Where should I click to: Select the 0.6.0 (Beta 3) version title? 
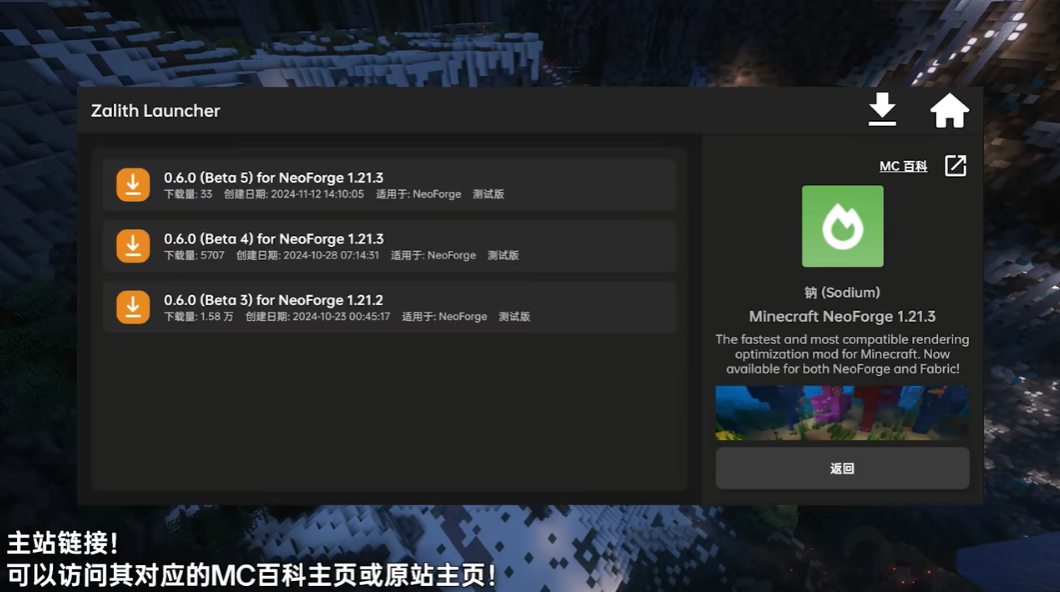[273, 300]
